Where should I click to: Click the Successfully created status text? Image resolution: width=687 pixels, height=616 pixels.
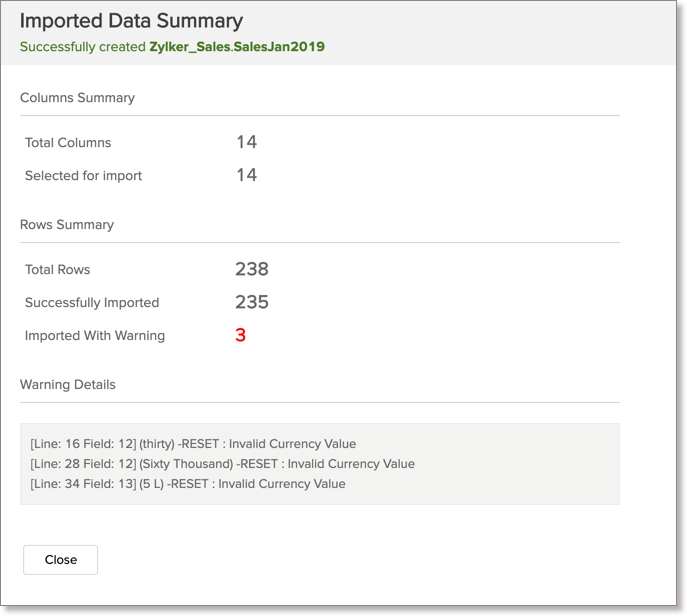[x=82, y=47]
